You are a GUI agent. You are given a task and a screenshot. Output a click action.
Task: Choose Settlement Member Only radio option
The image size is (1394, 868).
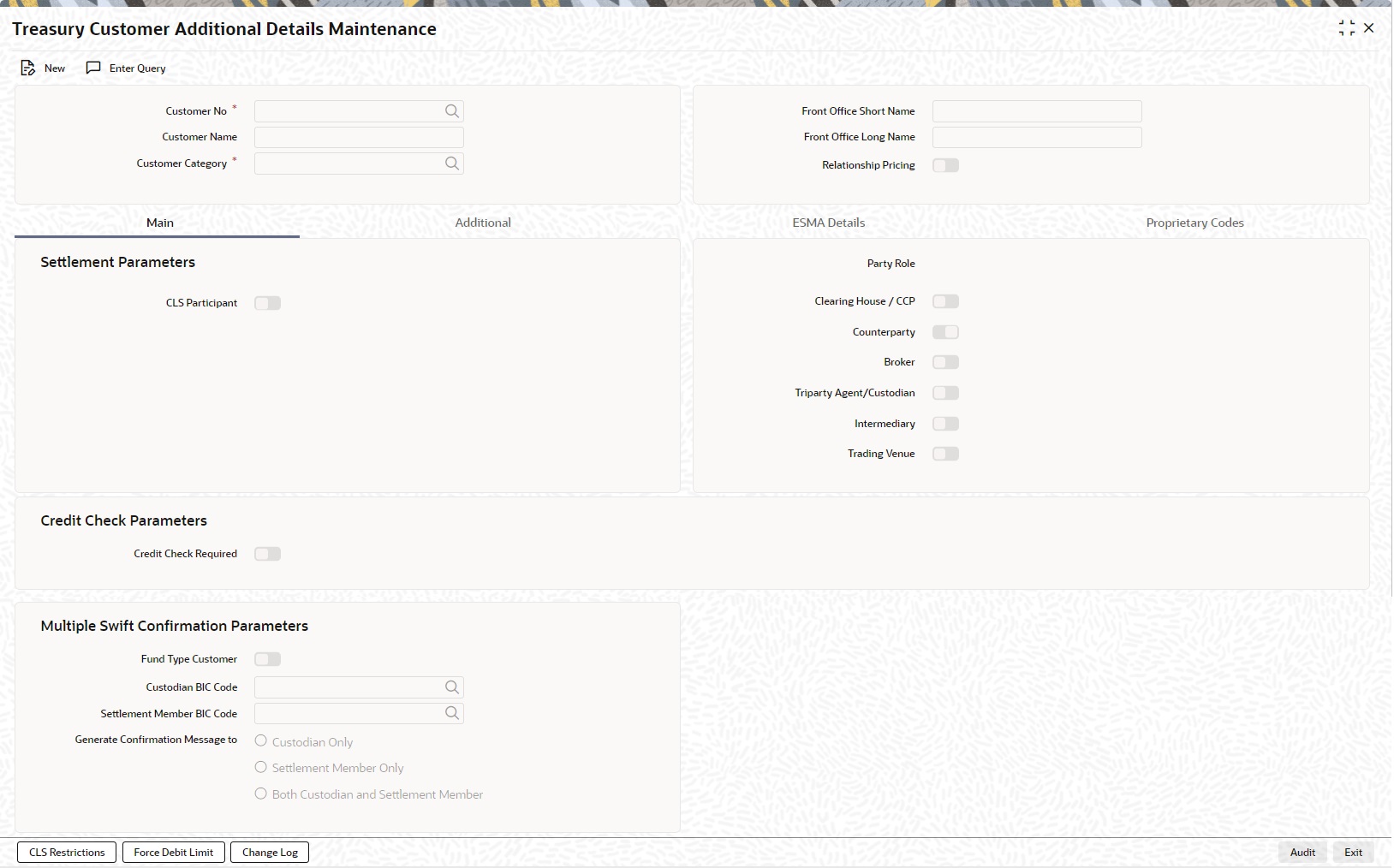pos(261,768)
